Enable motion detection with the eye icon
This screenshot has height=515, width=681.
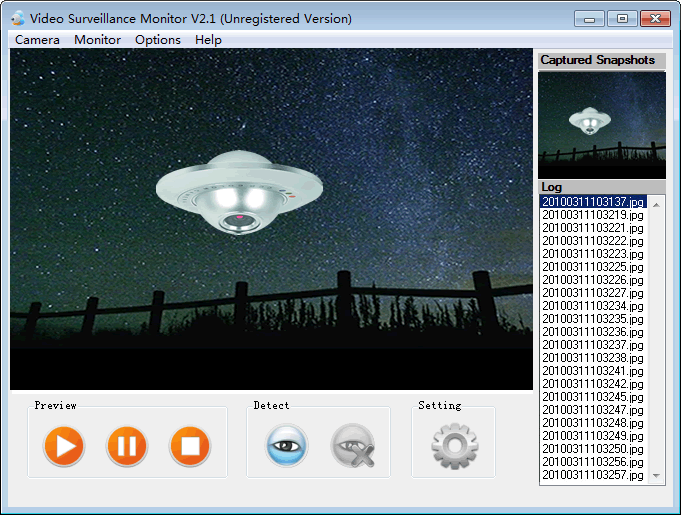(287, 445)
